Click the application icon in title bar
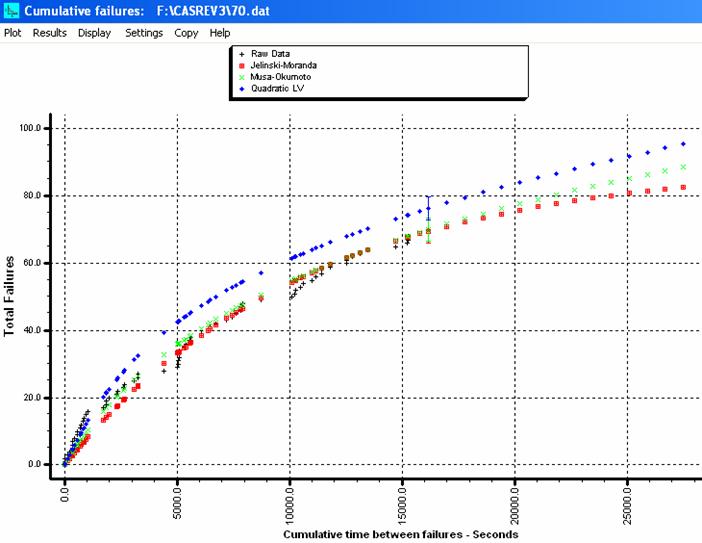This screenshot has width=702, height=543. (10, 10)
